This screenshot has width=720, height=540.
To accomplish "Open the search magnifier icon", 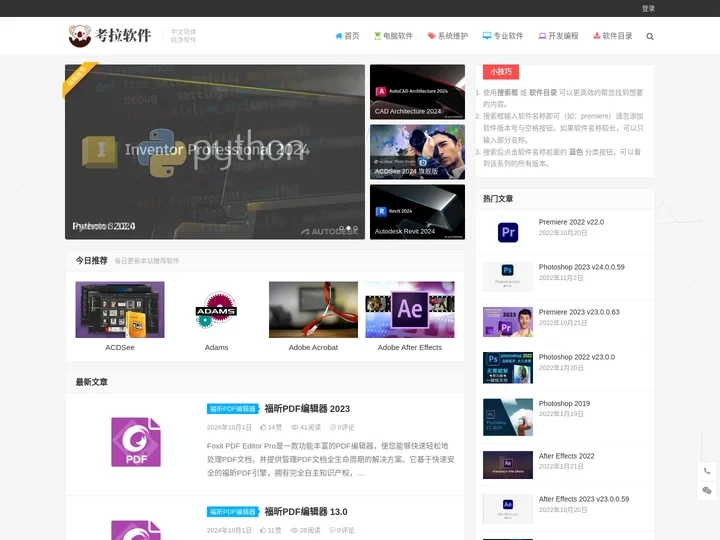I will [x=650, y=36].
